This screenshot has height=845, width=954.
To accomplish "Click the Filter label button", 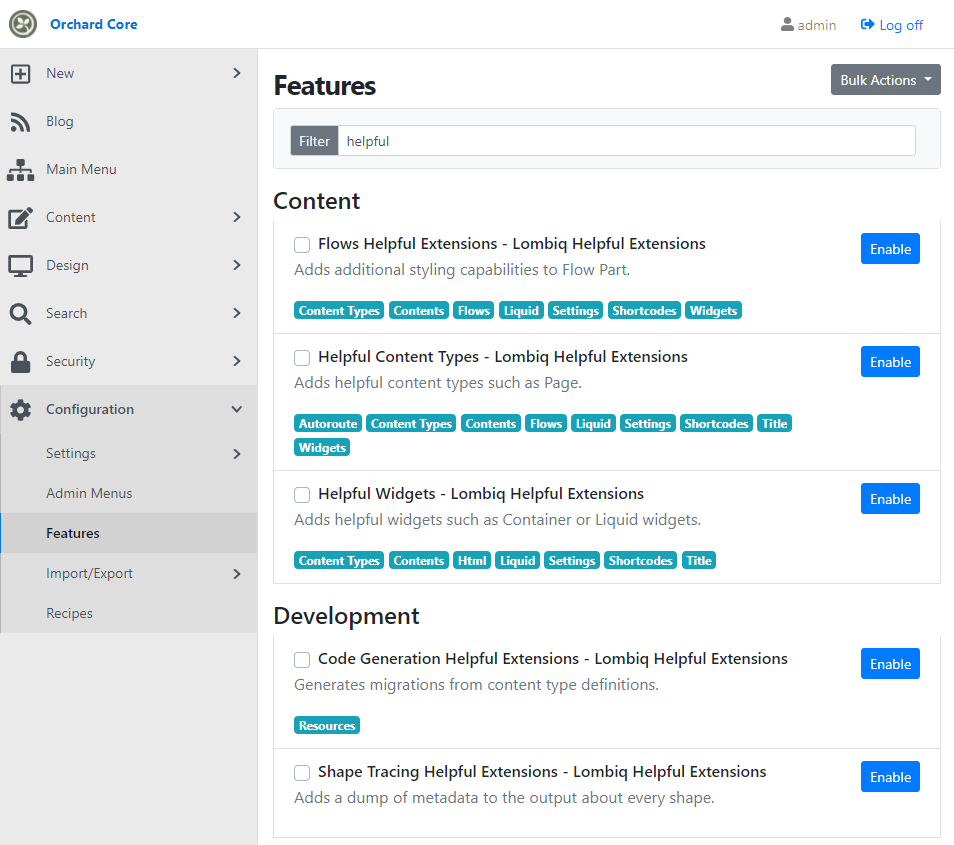I will click(x=315, y=141).
